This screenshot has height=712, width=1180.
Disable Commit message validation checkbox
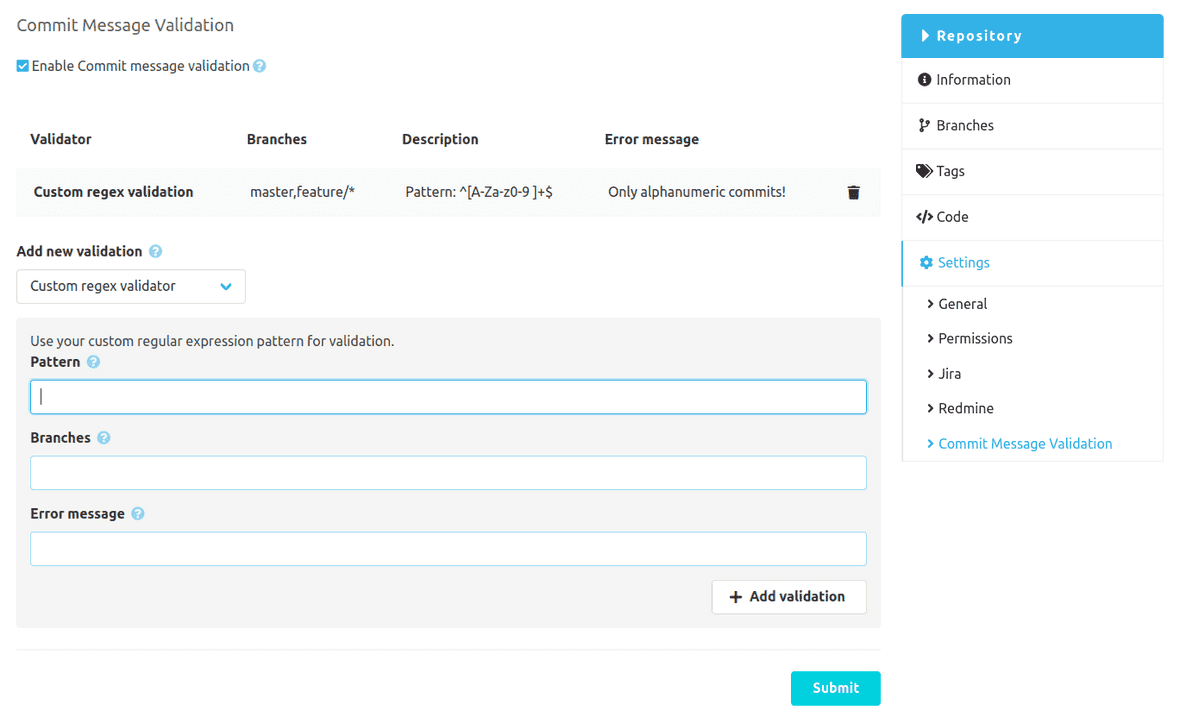[x=21, y=65]
